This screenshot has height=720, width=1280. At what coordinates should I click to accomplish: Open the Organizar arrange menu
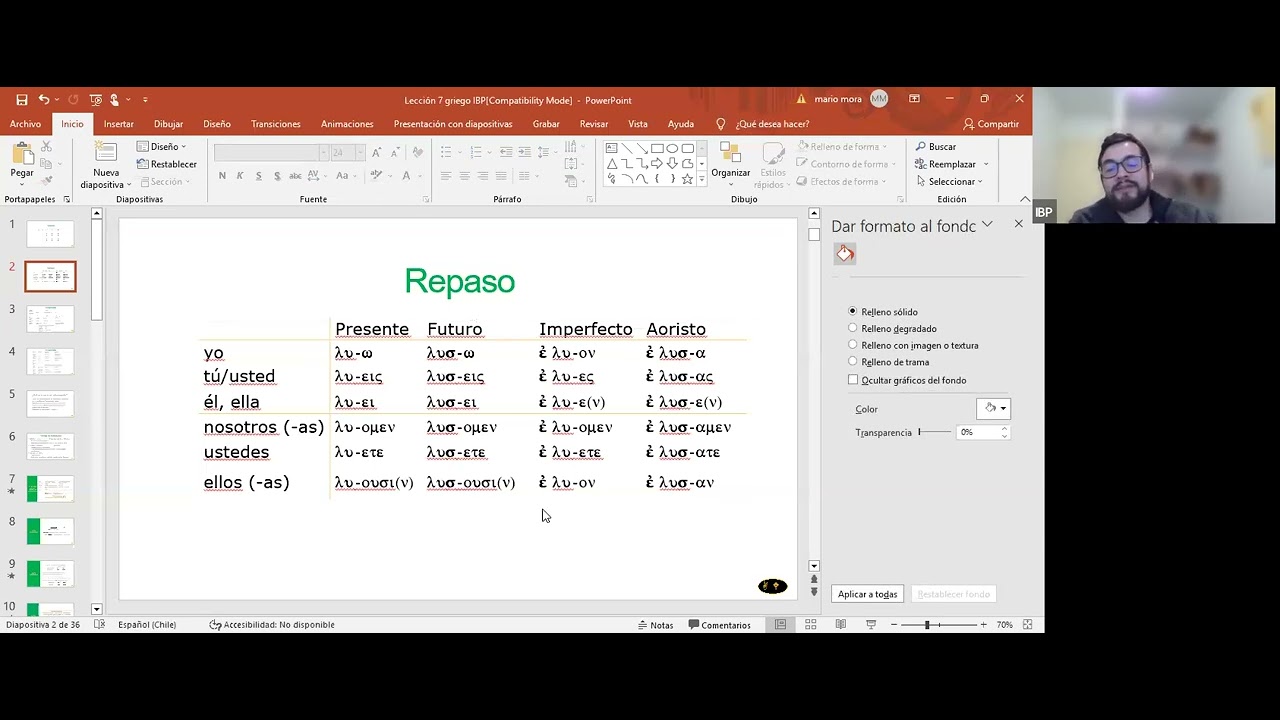pyautogui.click(x=731, y=164)
